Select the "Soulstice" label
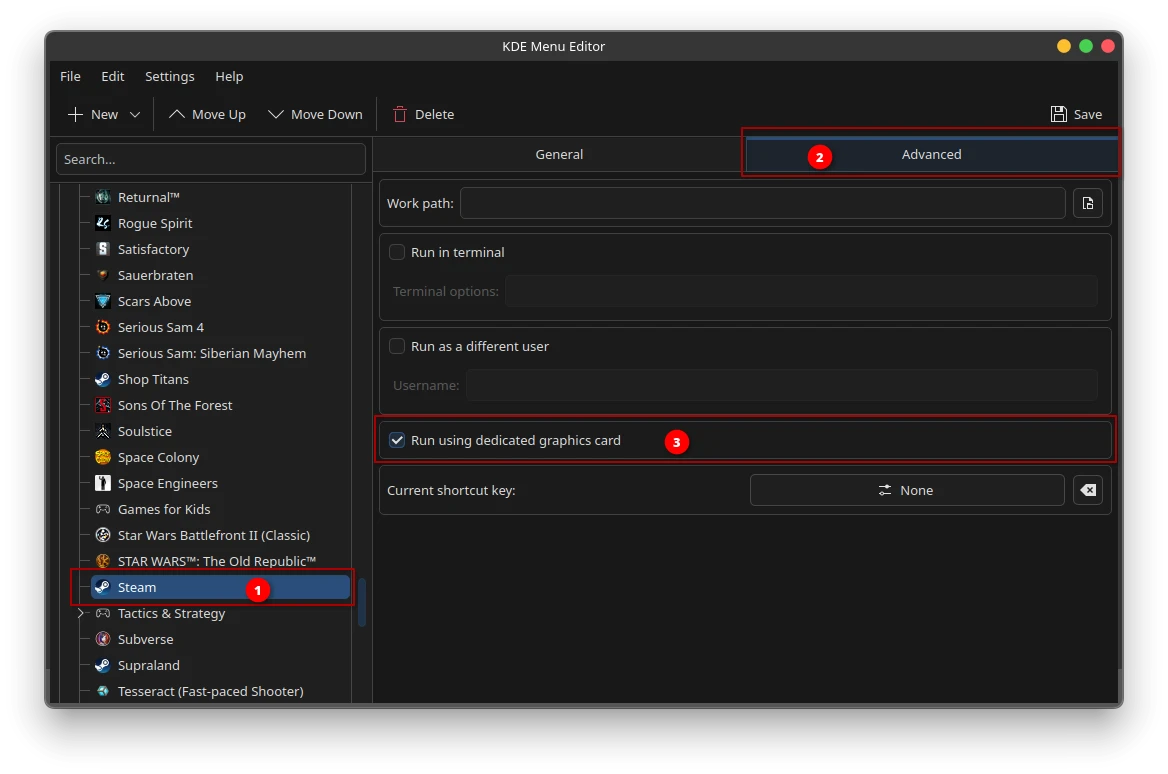This screenshot has height=774, width=1168. point(145,432)
